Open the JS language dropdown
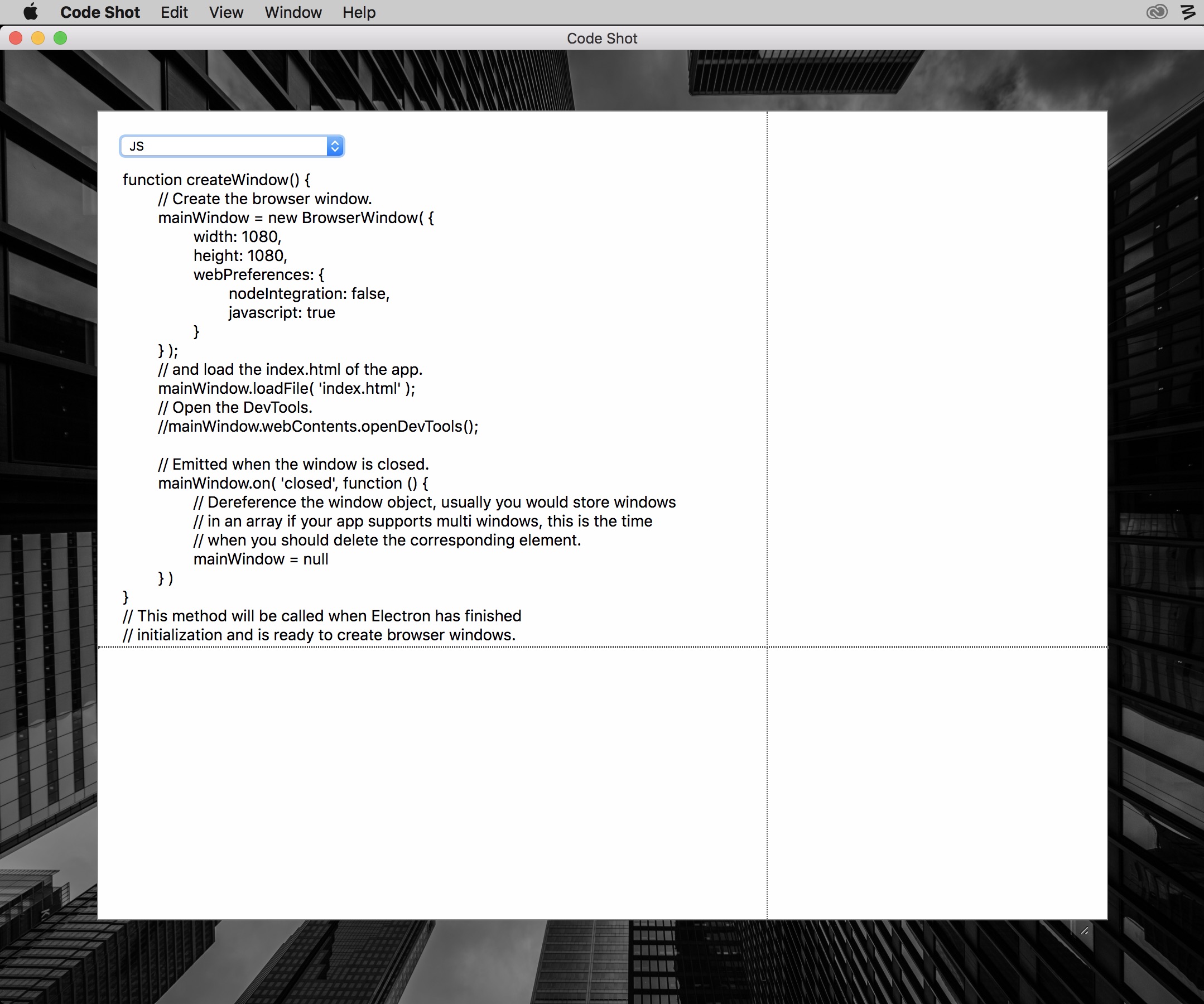This screenshot has height=1004, width=1204. [224, 146]
